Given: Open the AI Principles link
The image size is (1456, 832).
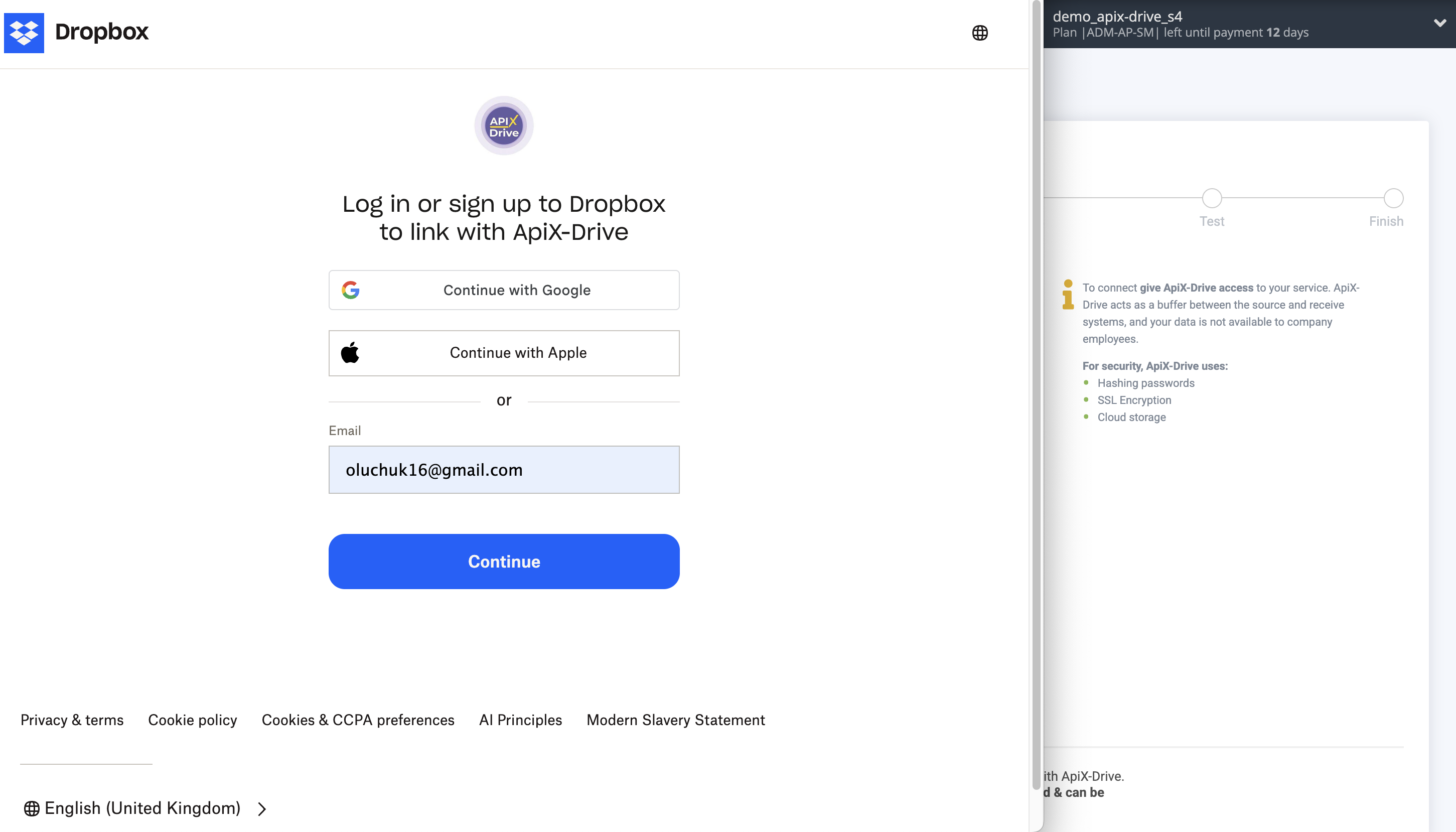Looking at the screenshot, I should click(520, 720).
